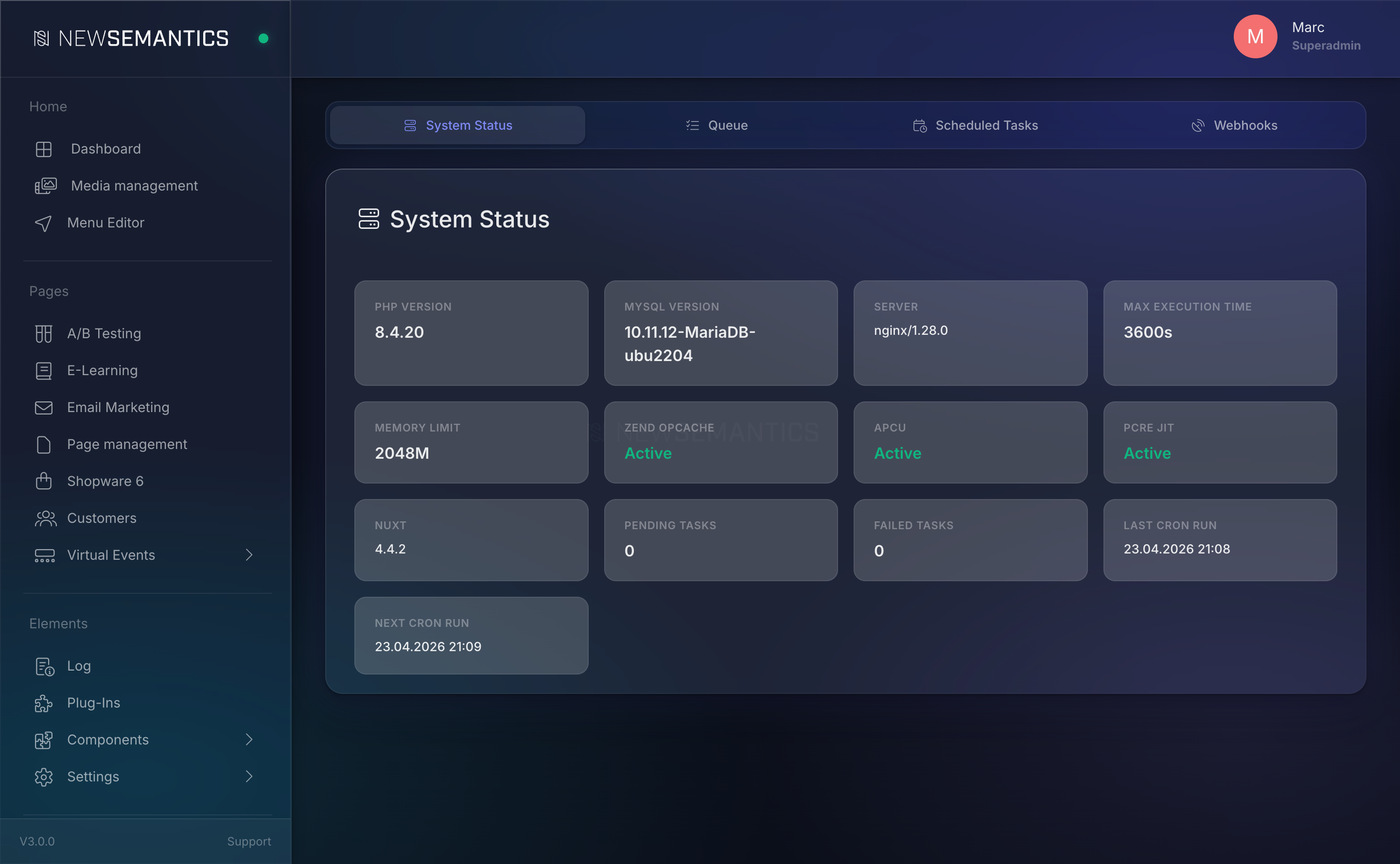Click the PHP Version 8.4.20 card
Screen dimensions: 1400x864
[471, 333]
